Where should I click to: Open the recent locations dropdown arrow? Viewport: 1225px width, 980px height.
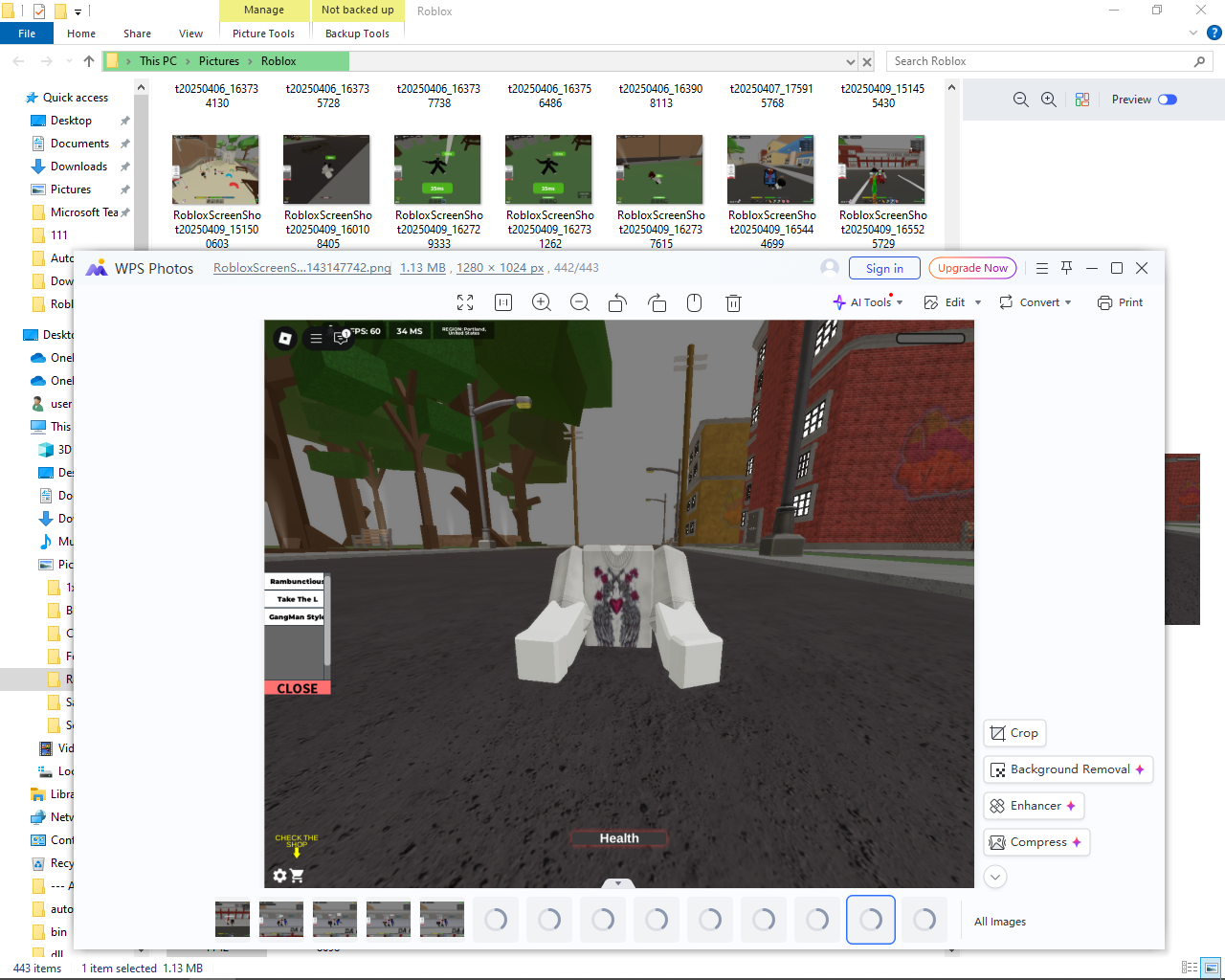pos(69,61)
